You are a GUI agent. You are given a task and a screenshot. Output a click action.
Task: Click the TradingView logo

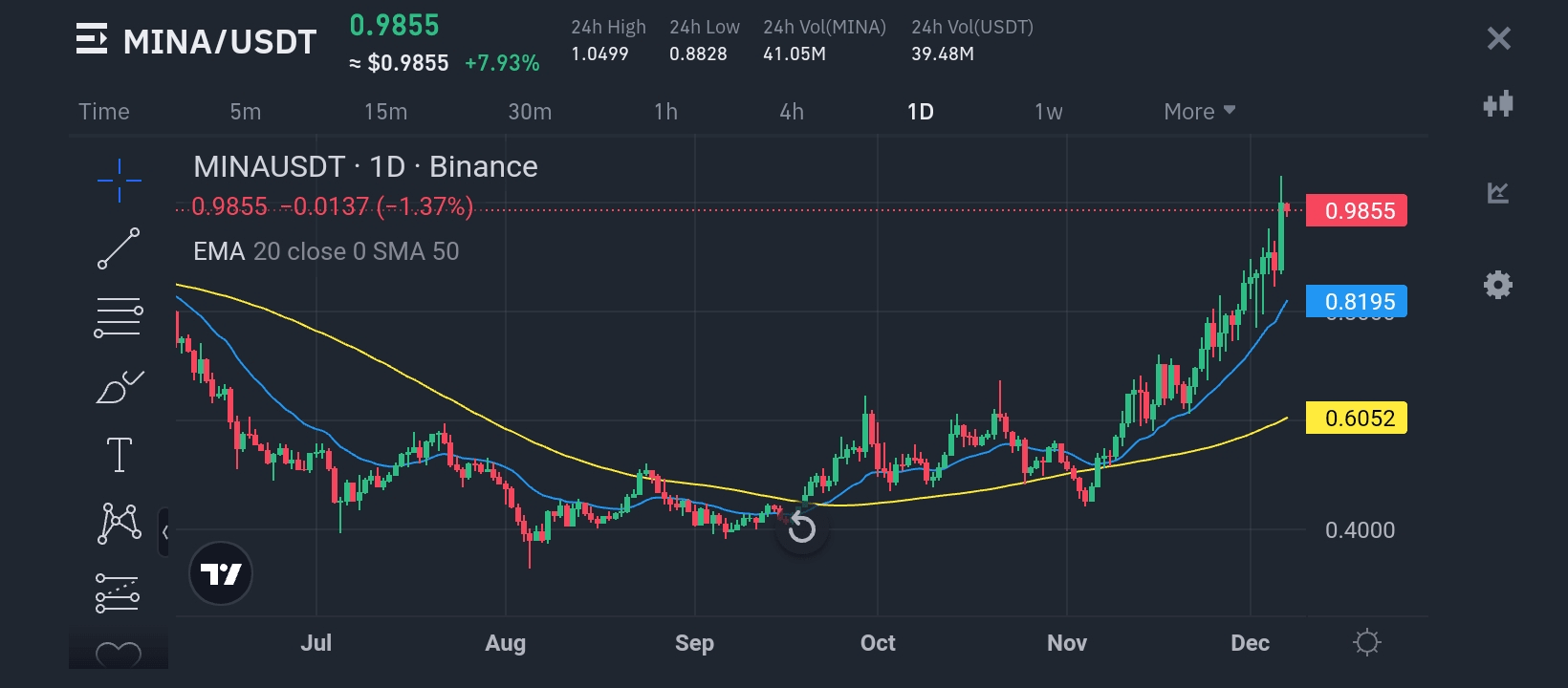coord(221,573)
